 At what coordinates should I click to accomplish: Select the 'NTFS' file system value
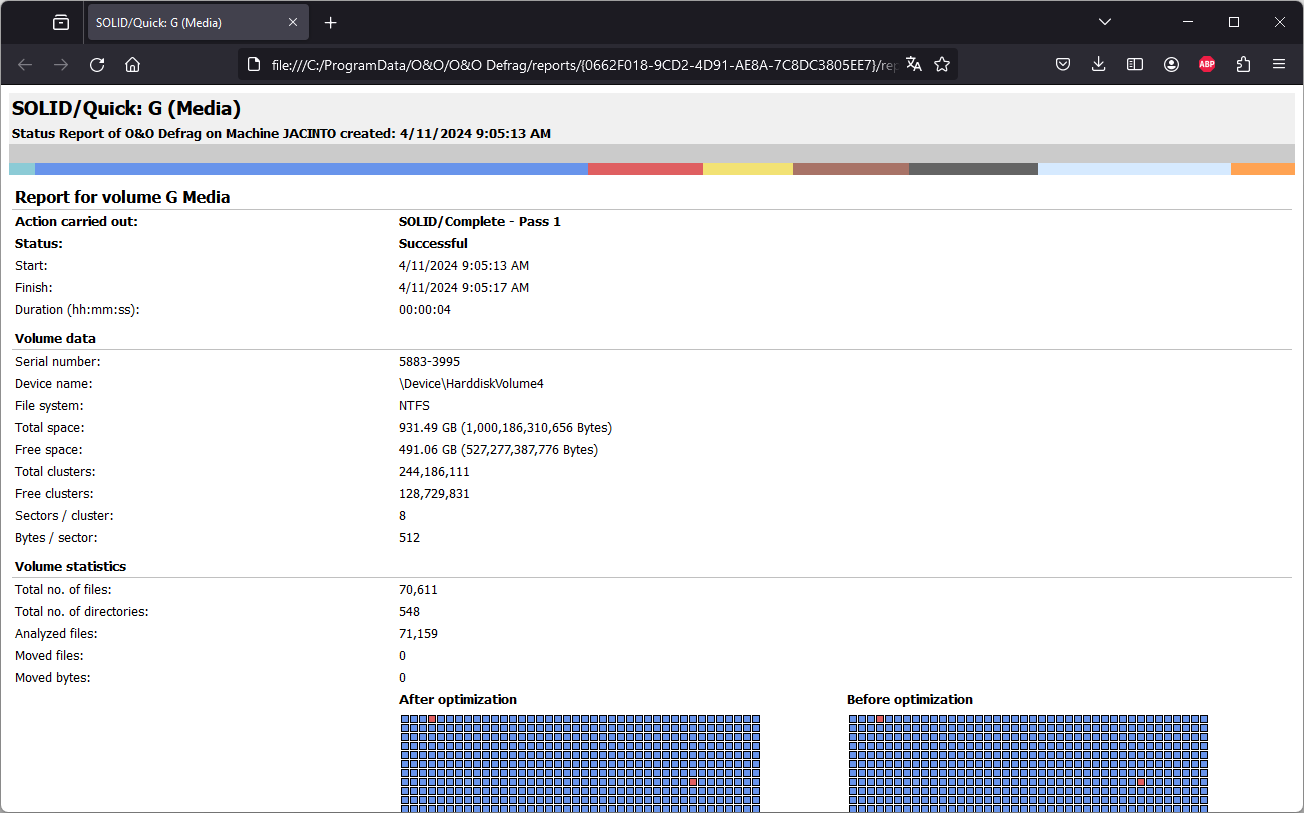(x=414, y=405)
